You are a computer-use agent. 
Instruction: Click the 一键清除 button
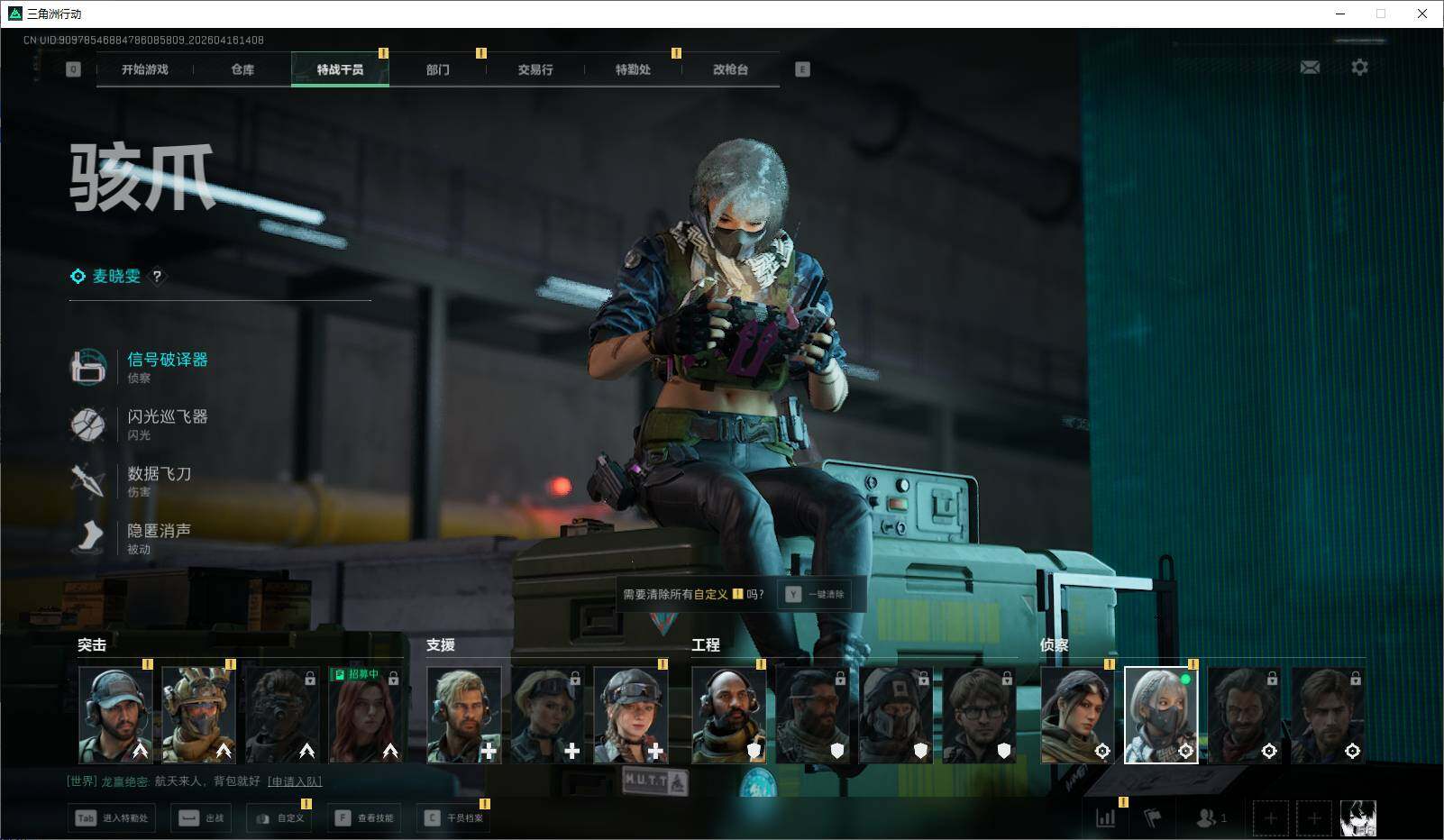816,594
